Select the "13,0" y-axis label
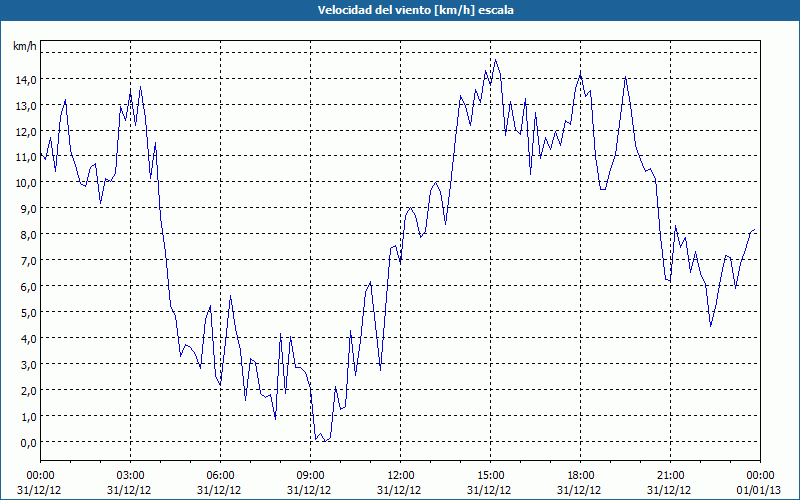The image size is (800, 500). (26, 105)
